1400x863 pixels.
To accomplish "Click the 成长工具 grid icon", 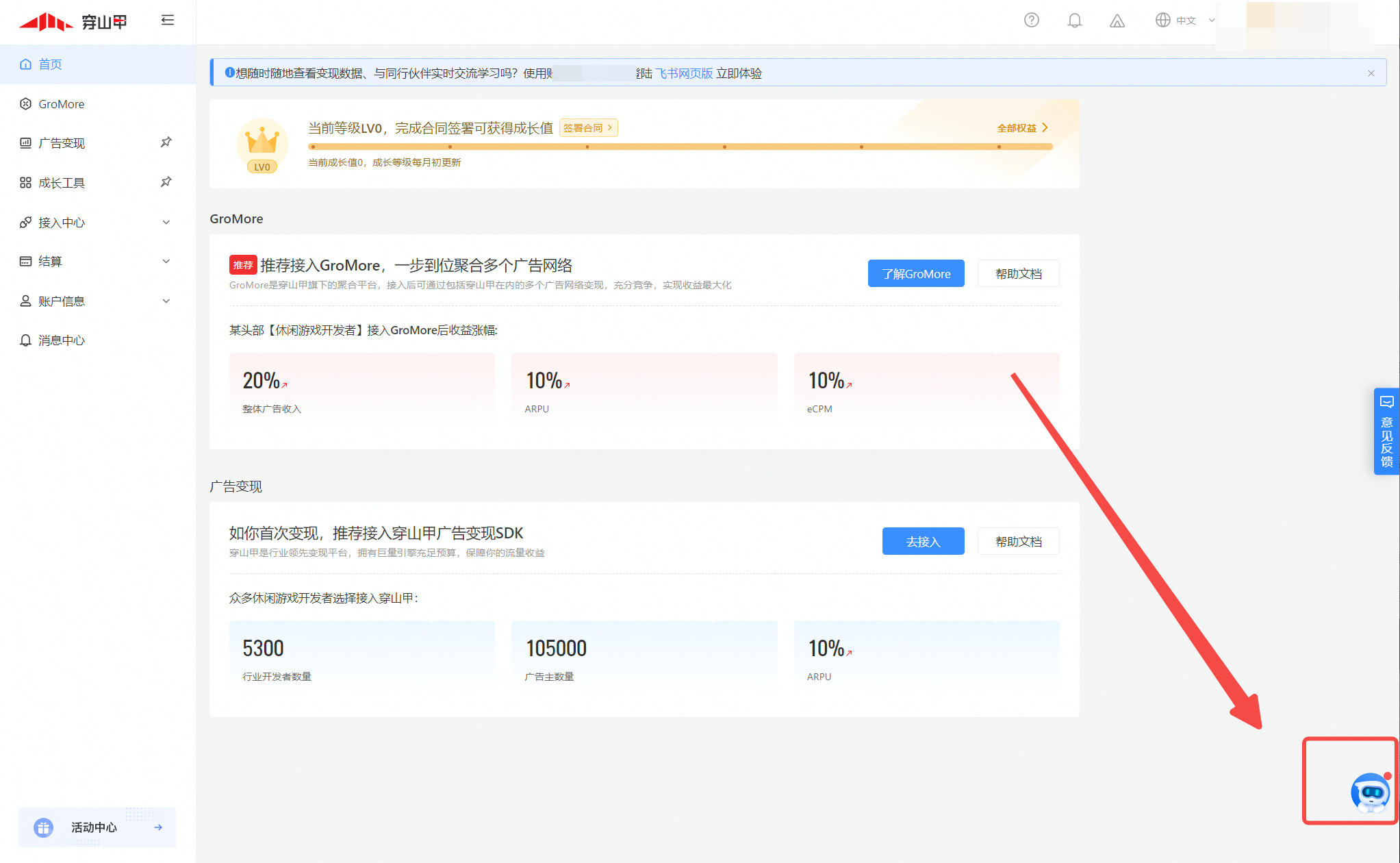I will tap(25, 183).
